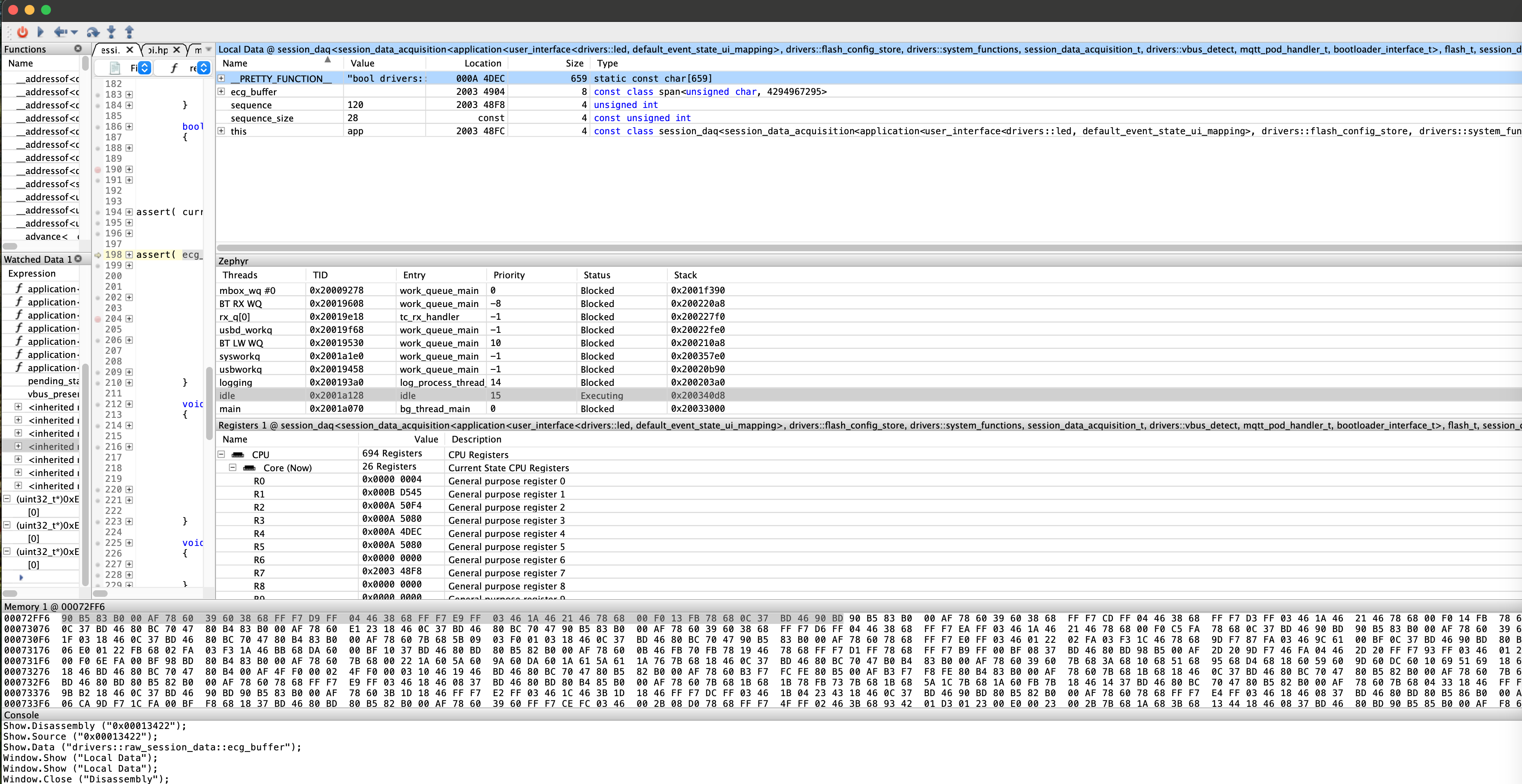Click the f icon in the function selector
Image resolution: width=1522 pixels, height=784 pixels.
coord(174,68)
